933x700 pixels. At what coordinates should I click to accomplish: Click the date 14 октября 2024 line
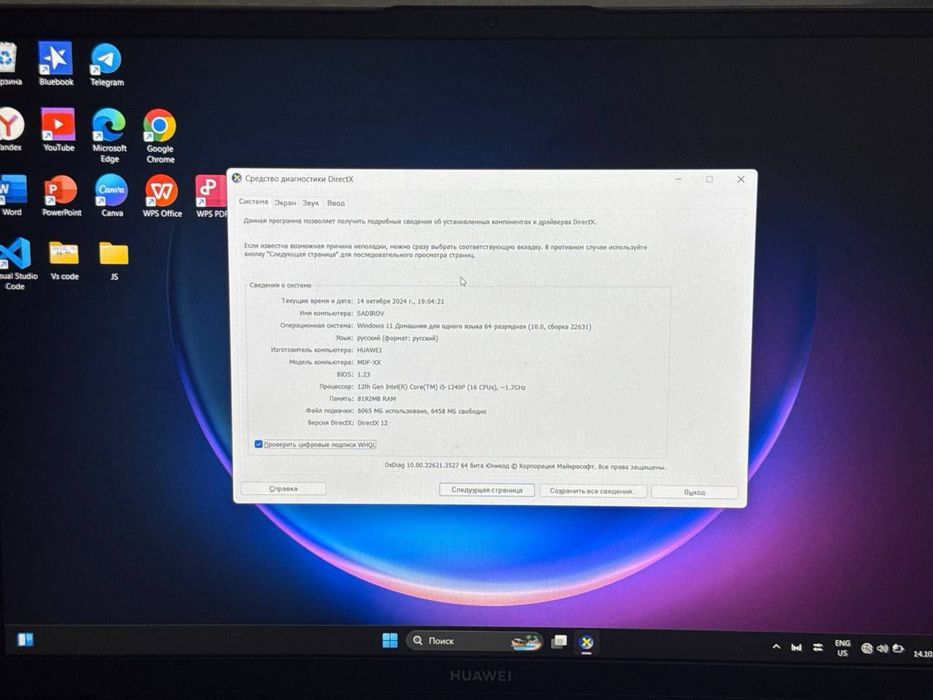(400, 301)
